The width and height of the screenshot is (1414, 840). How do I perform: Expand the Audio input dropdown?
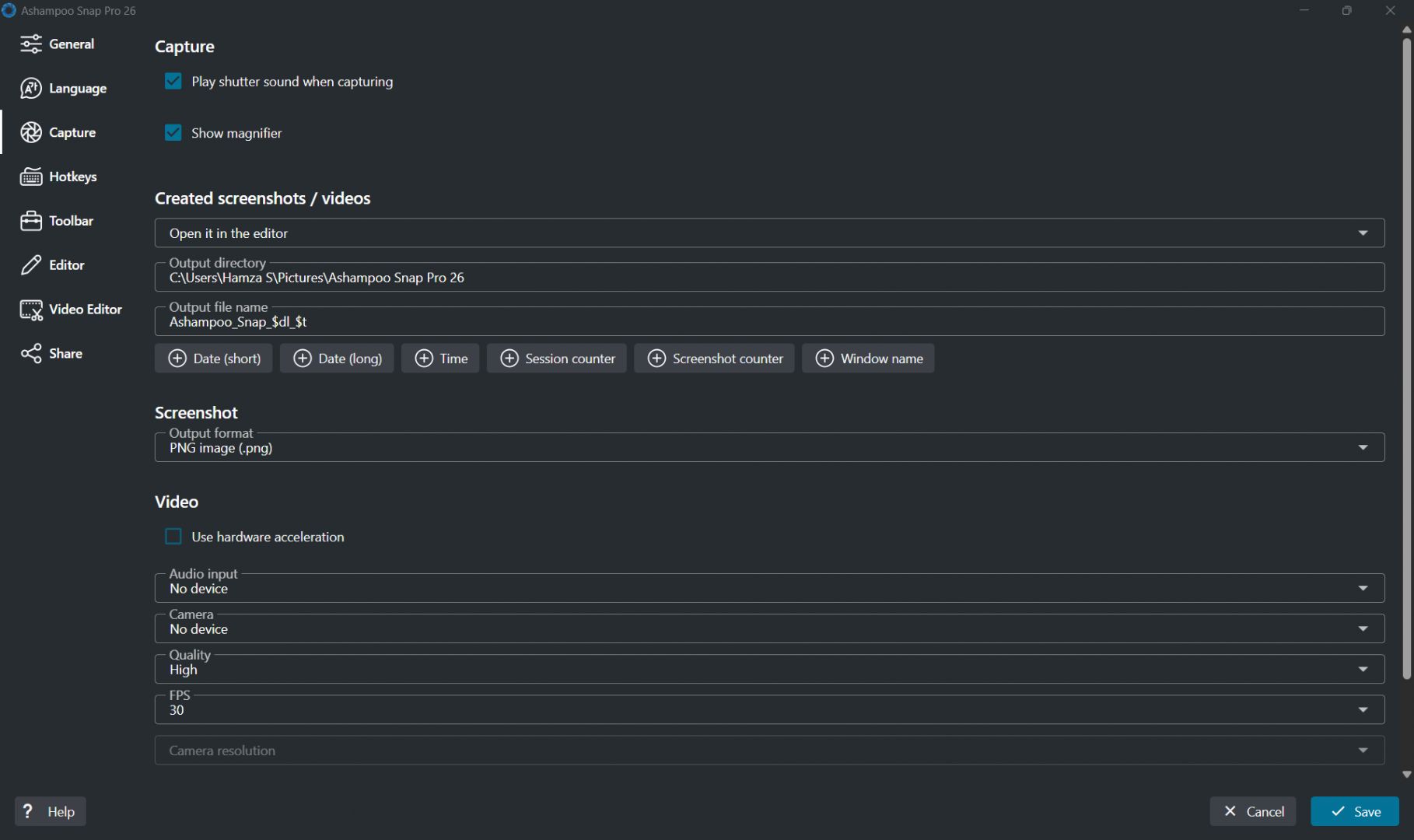[770, 589]
